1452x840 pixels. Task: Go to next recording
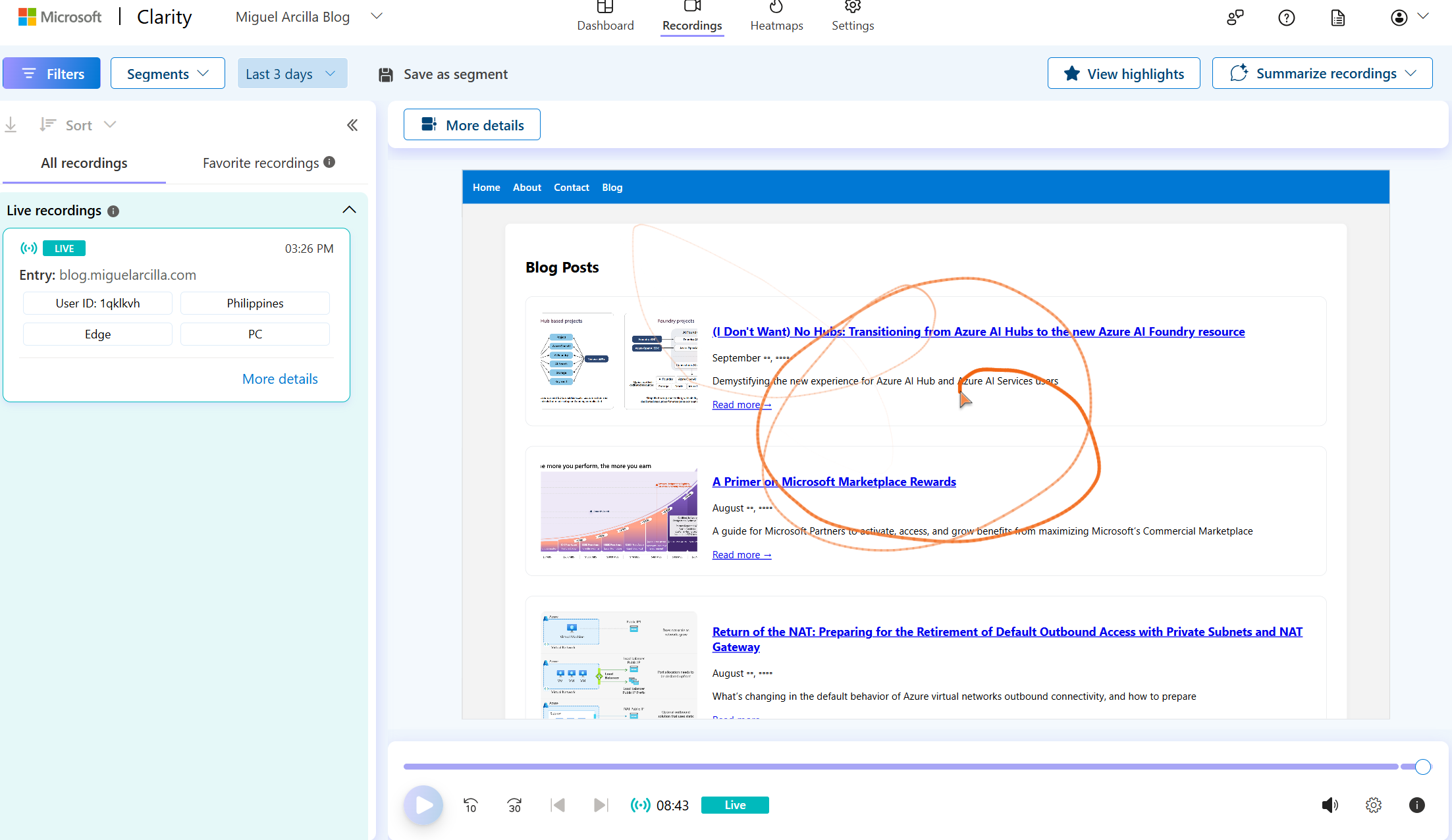(x=601, y=804)
